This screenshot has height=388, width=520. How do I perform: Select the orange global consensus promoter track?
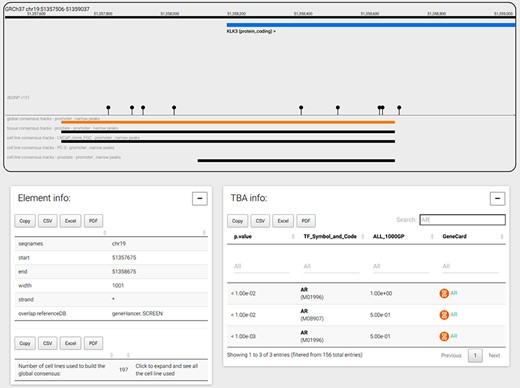pos(228,122)
